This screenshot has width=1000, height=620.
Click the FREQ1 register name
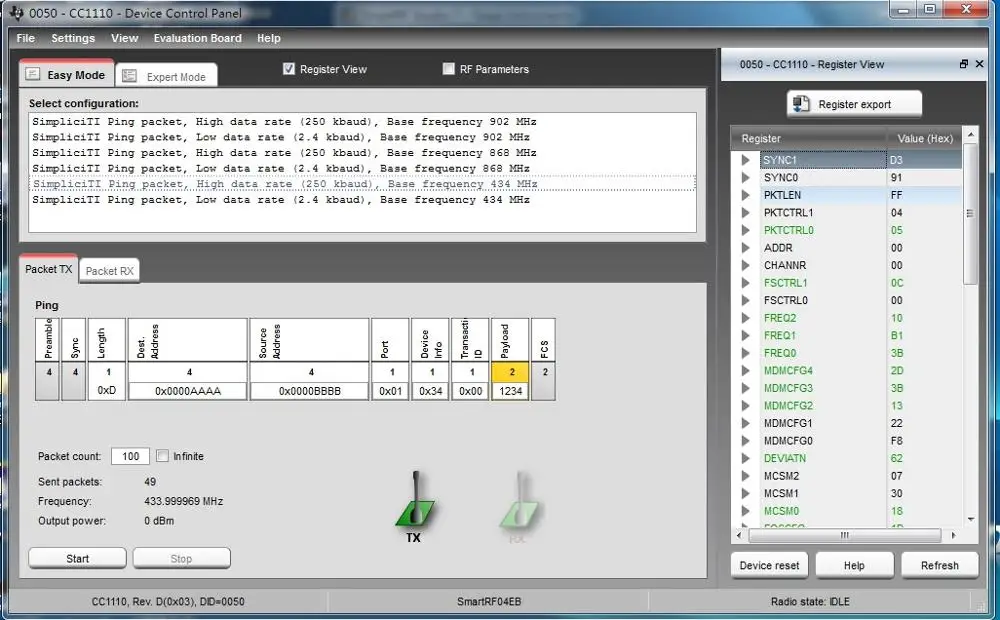(x=779, y=335)
